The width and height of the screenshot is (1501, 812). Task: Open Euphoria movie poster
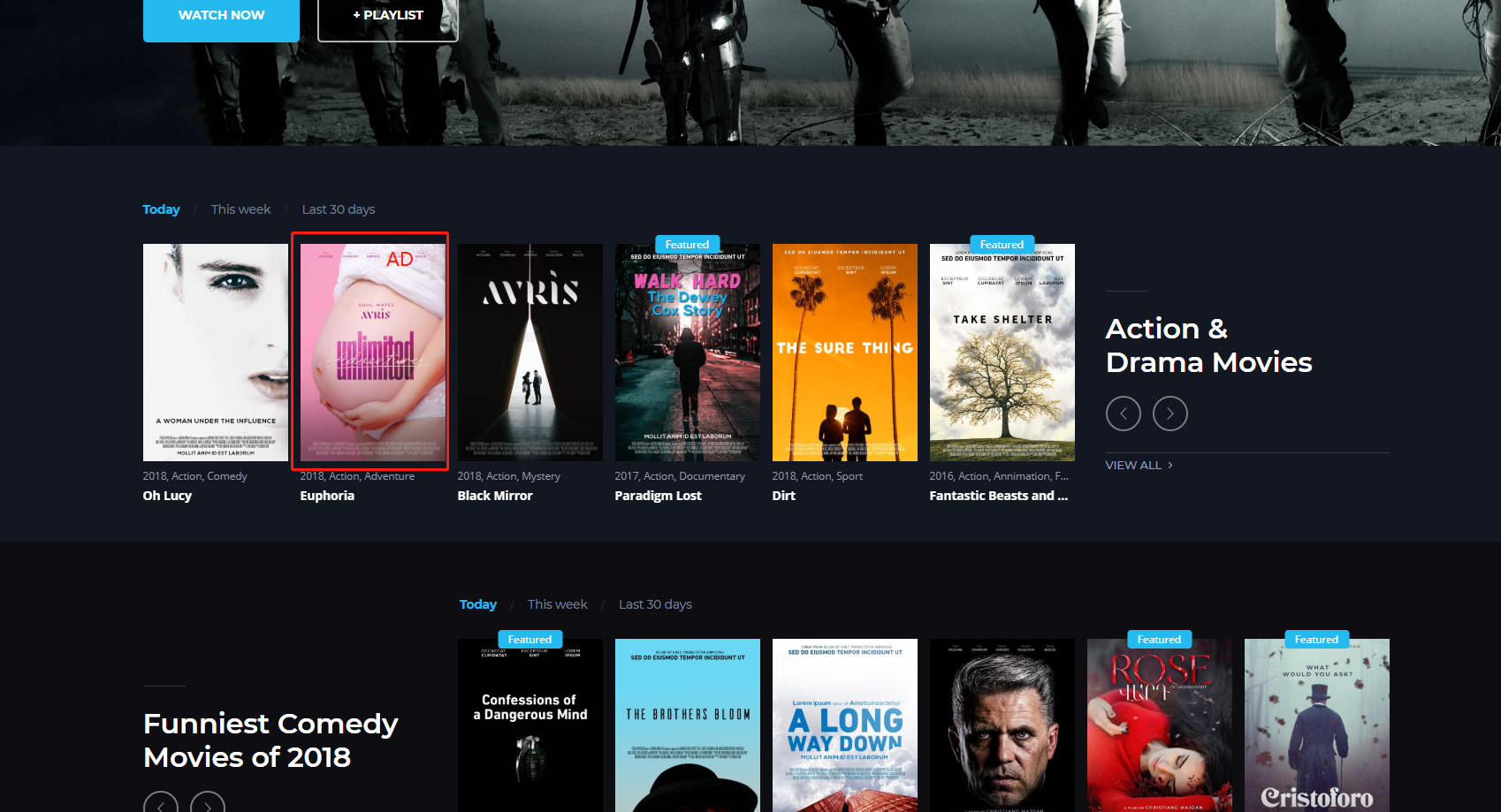[373, 353]
